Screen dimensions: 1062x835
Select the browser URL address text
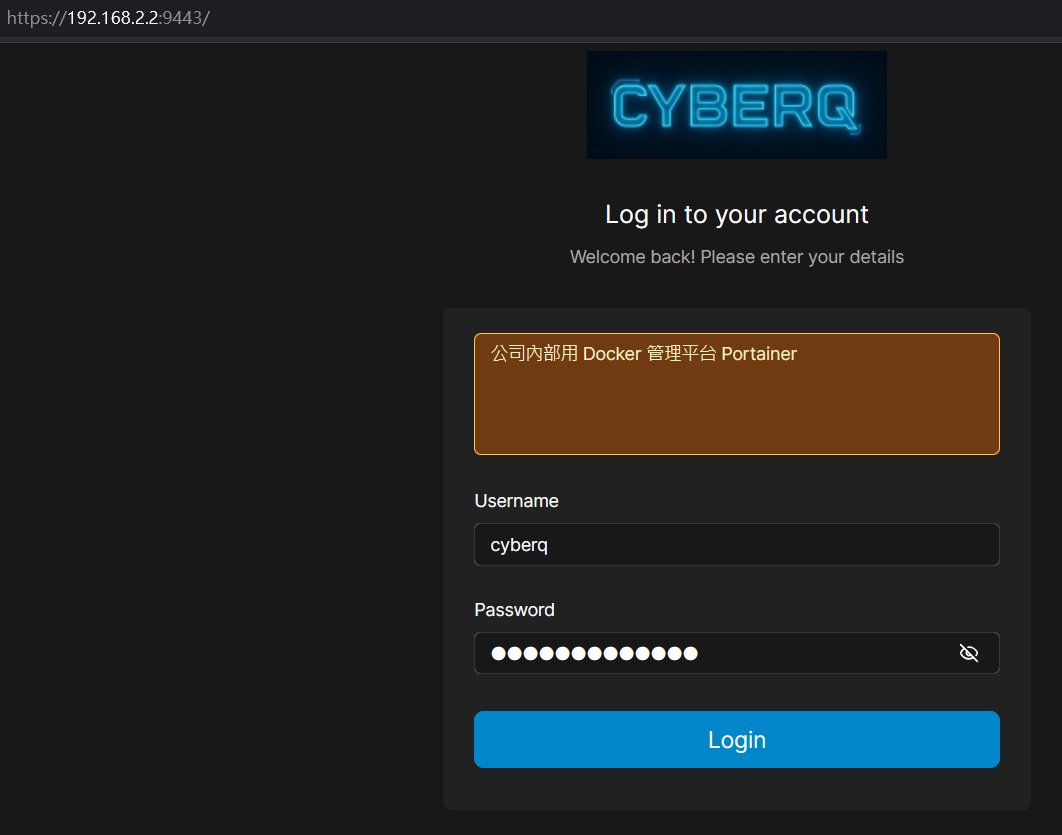(x=108, y=18)
